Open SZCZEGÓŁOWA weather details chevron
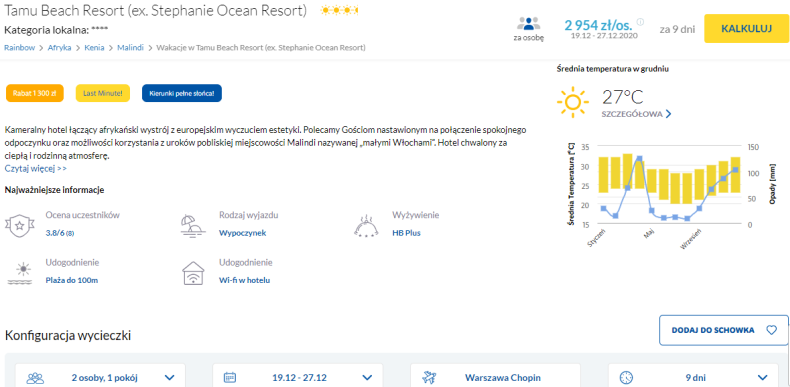The height and width of the screenshot is (387, 790). [669, 114]
